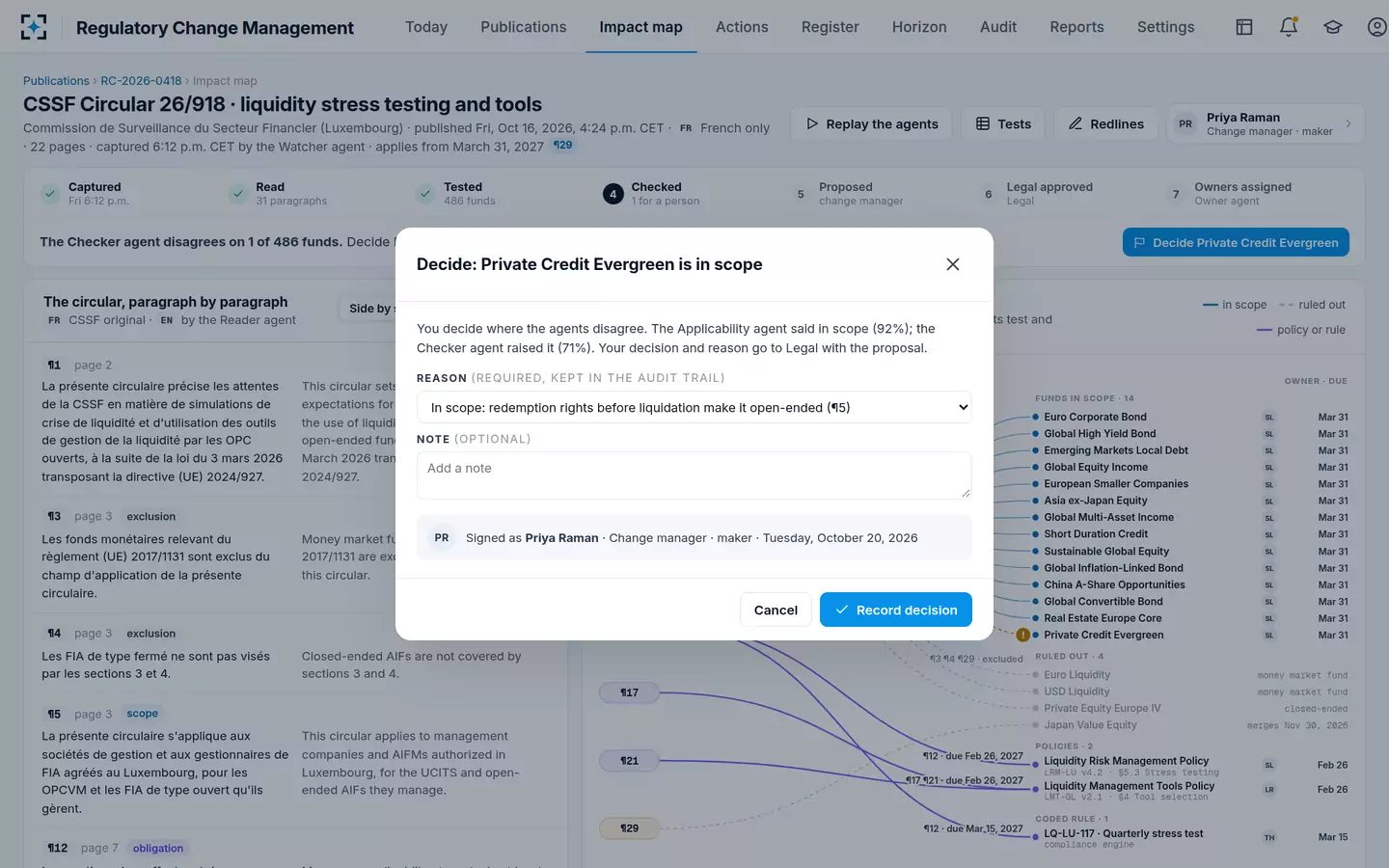Cancel the decision dialog
The width and height of the screenshot is (1389, 868).
[776, 610]
